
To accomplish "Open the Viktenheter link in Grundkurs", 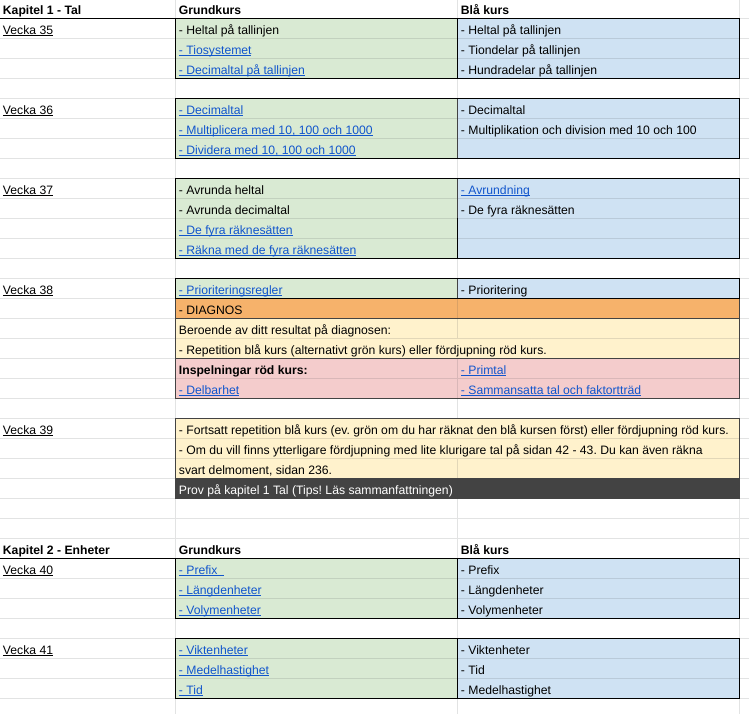I will click(x=216, y=650).
